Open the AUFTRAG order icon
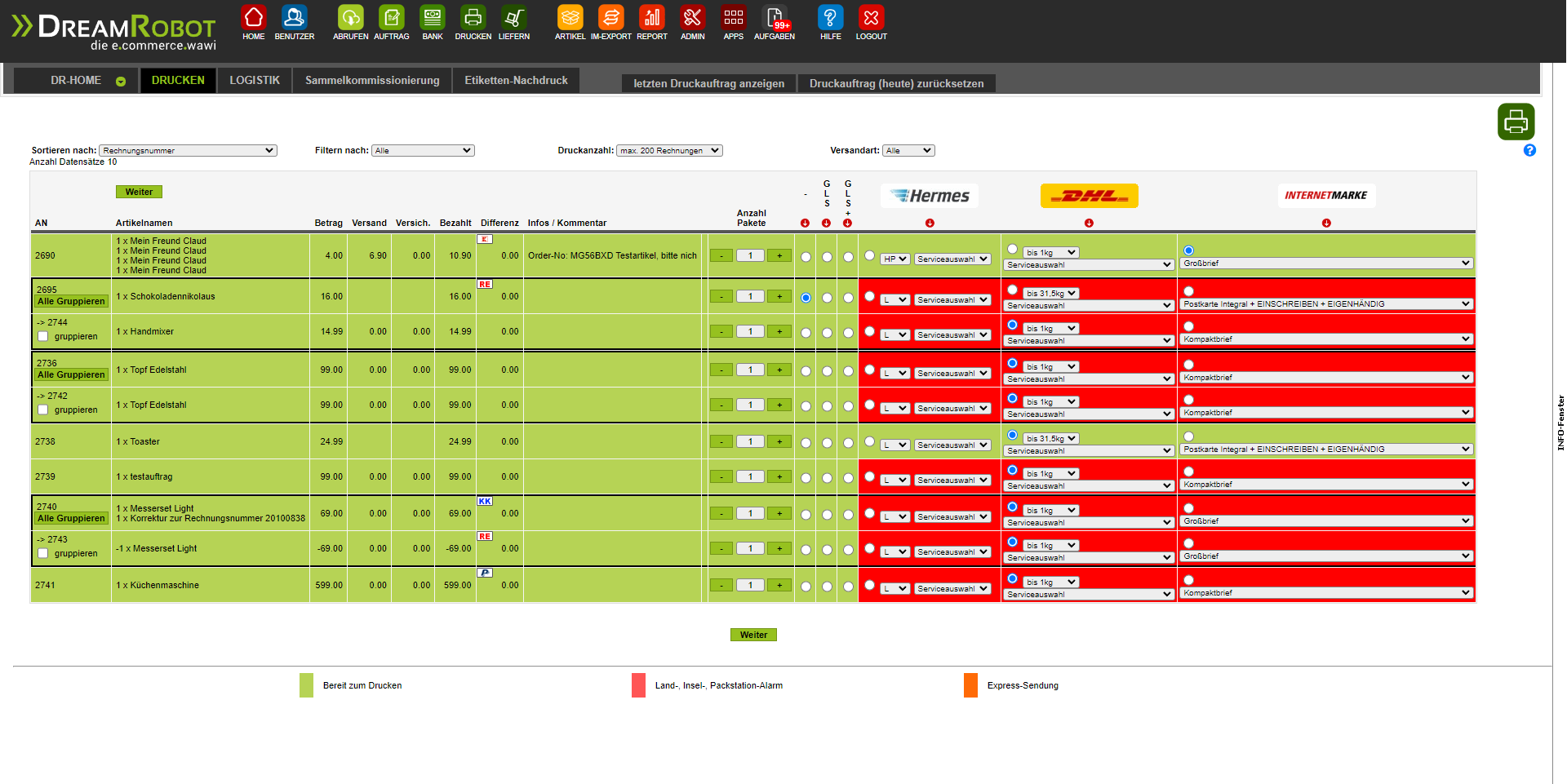The image size is (1567, 784). tap(392, 17)
